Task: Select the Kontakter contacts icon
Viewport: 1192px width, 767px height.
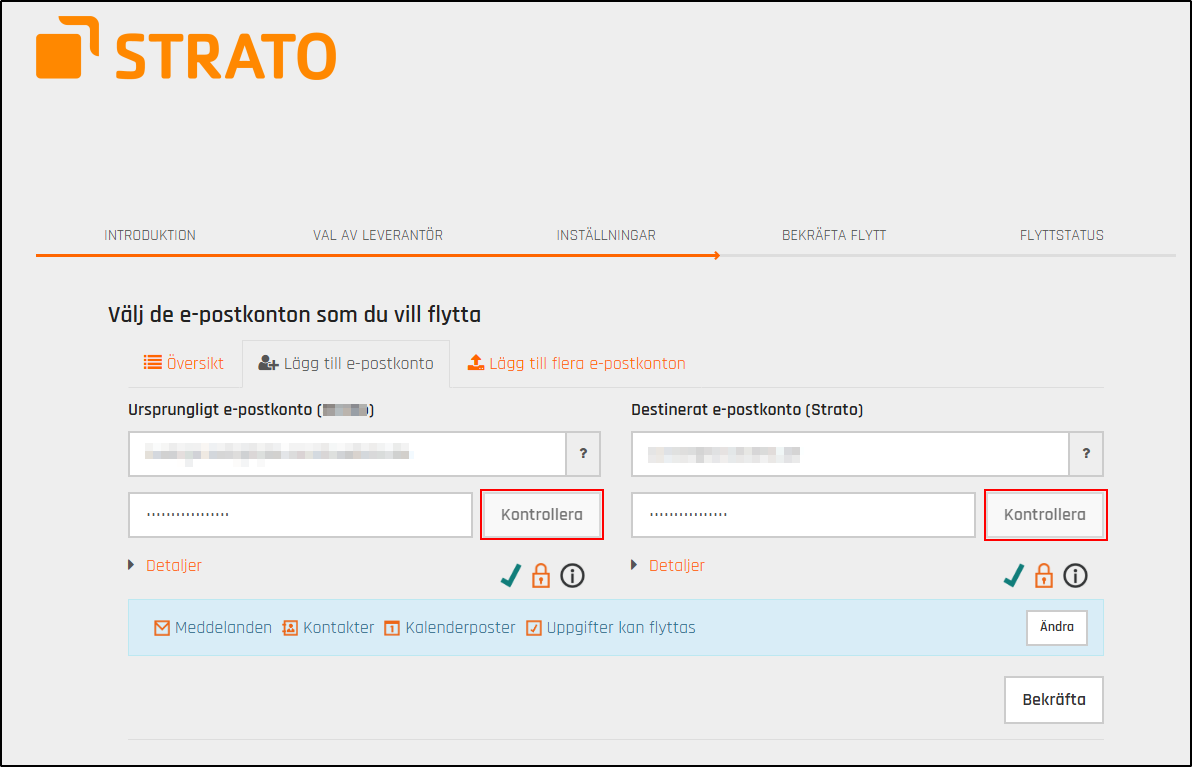Action: [x=289, y=628]
